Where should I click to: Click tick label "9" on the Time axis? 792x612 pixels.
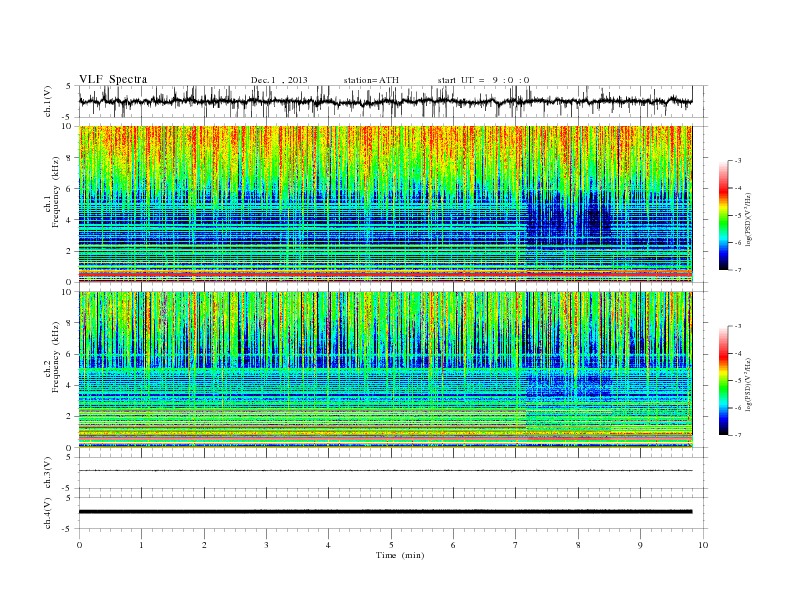click(x=640, y=545)
